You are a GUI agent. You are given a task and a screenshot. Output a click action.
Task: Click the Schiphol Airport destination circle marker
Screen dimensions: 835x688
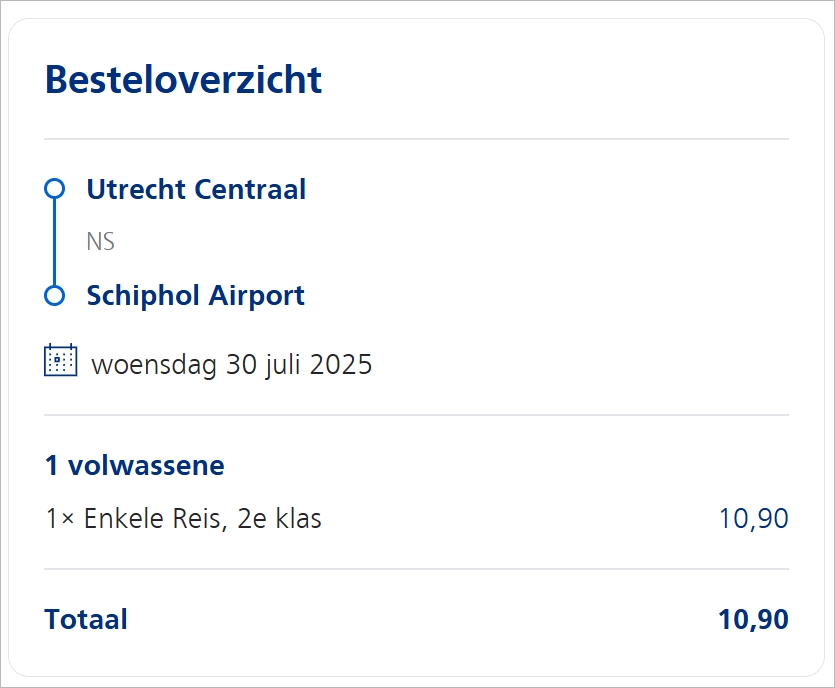coord(55,296)
